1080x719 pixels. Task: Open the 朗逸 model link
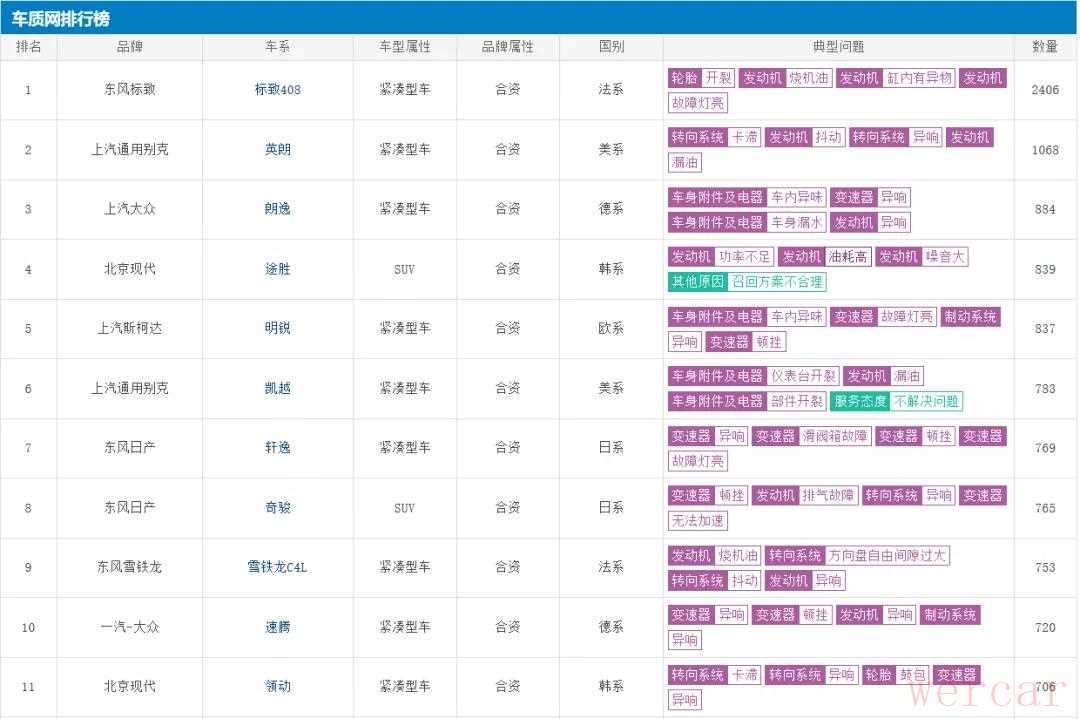(x=277, y=209)
